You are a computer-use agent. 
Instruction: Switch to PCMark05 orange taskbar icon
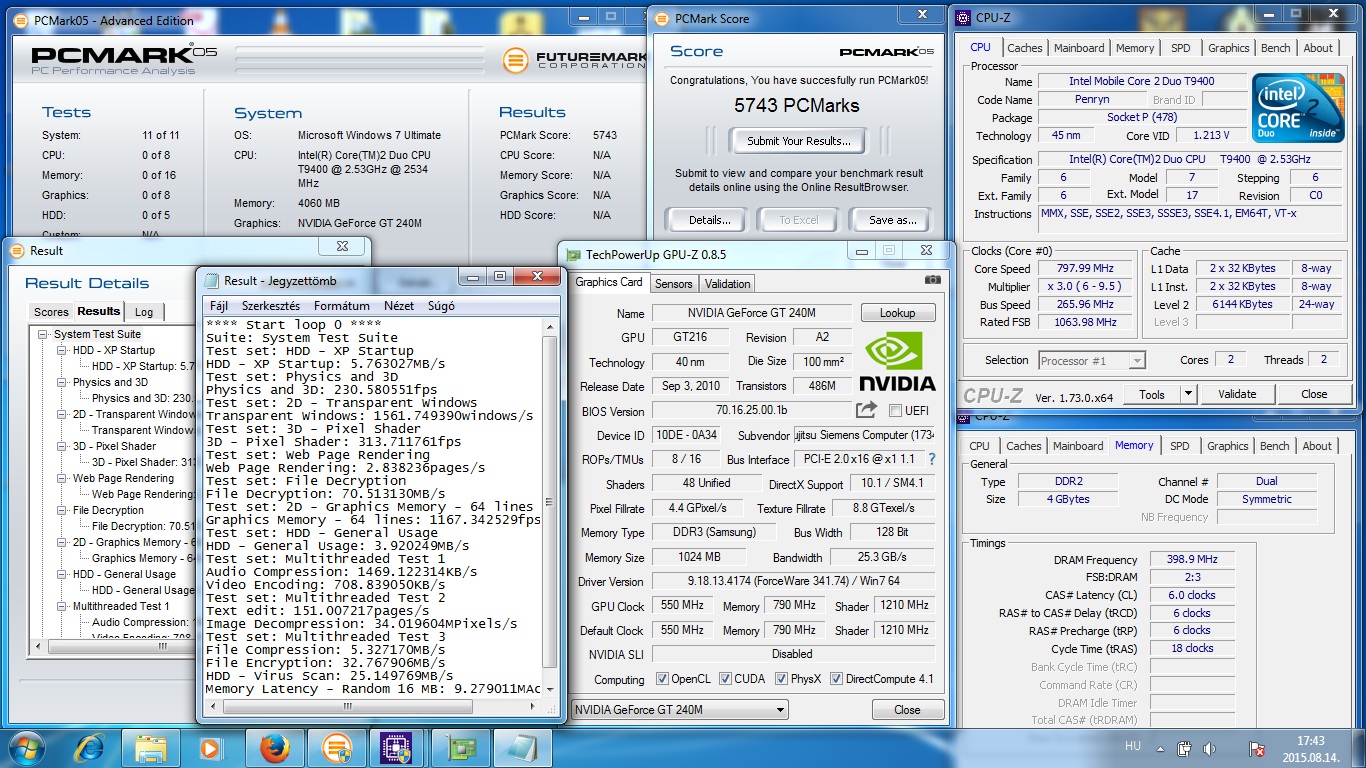[x=336, y=748]
